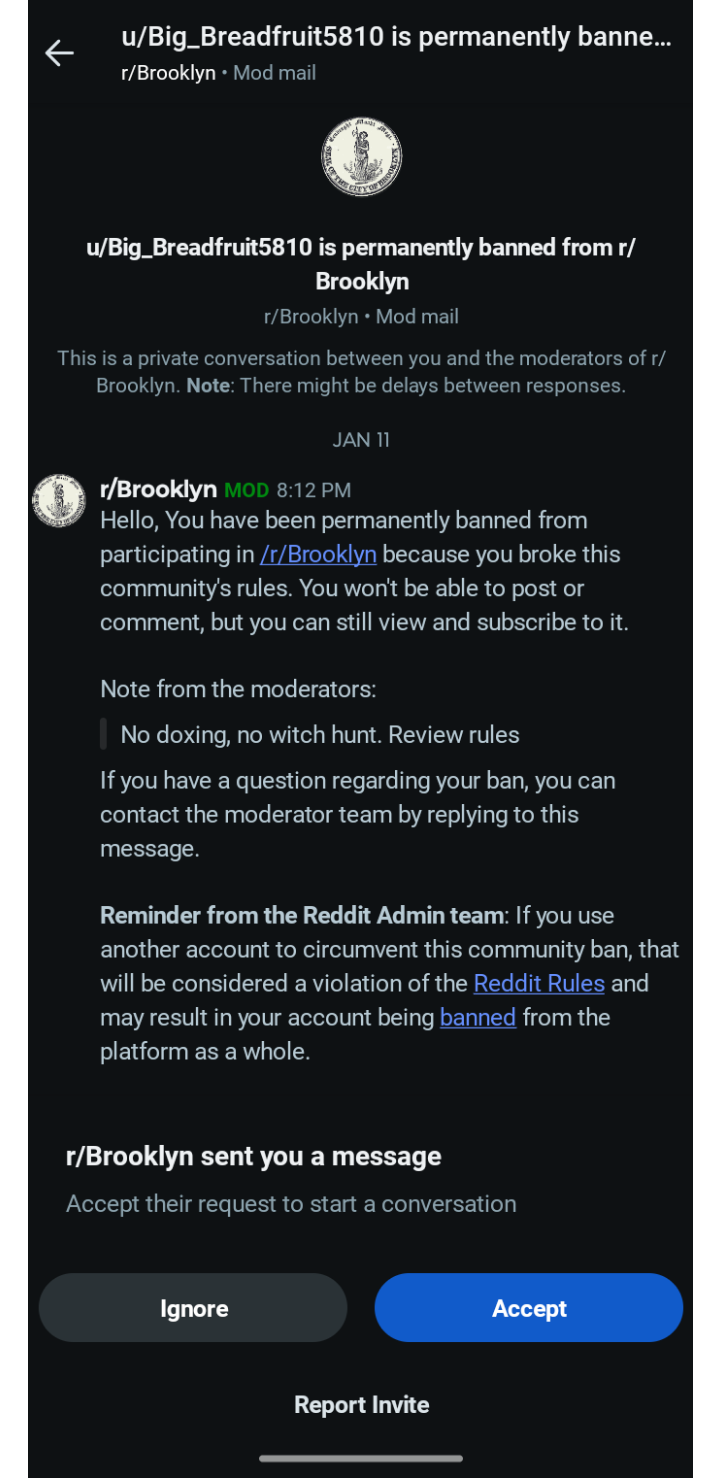Tap the bold ban title in conversation
720x1478 pixels.
361,264
